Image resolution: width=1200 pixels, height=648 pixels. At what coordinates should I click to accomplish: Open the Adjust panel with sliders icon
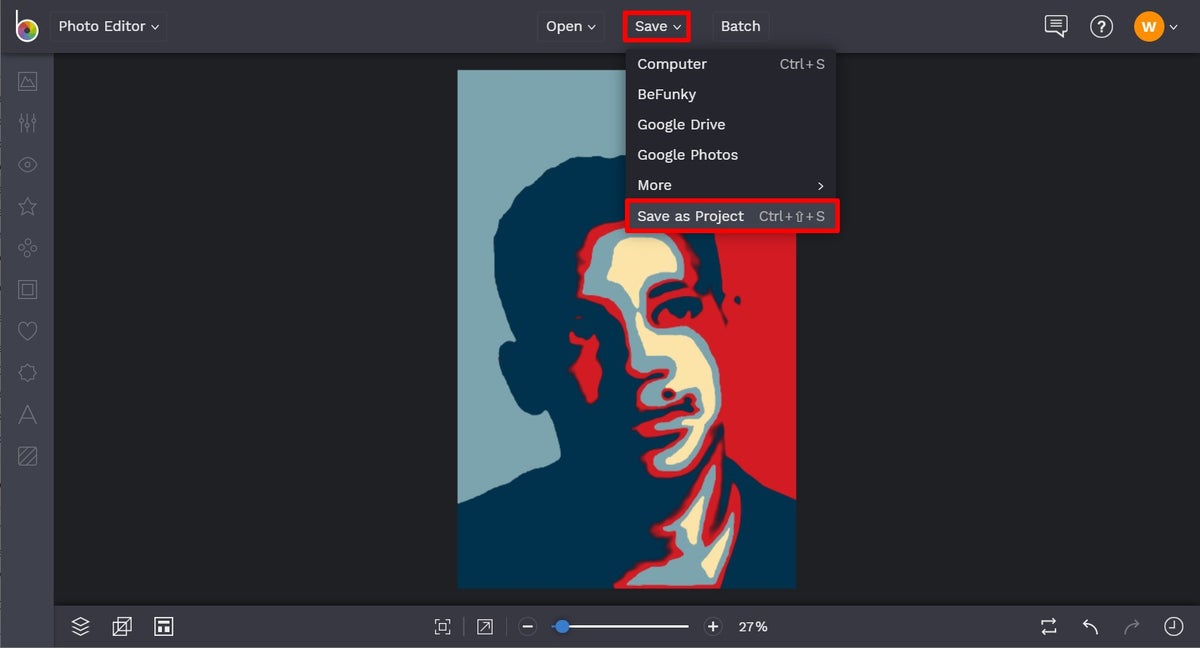[x=27, y=122]
